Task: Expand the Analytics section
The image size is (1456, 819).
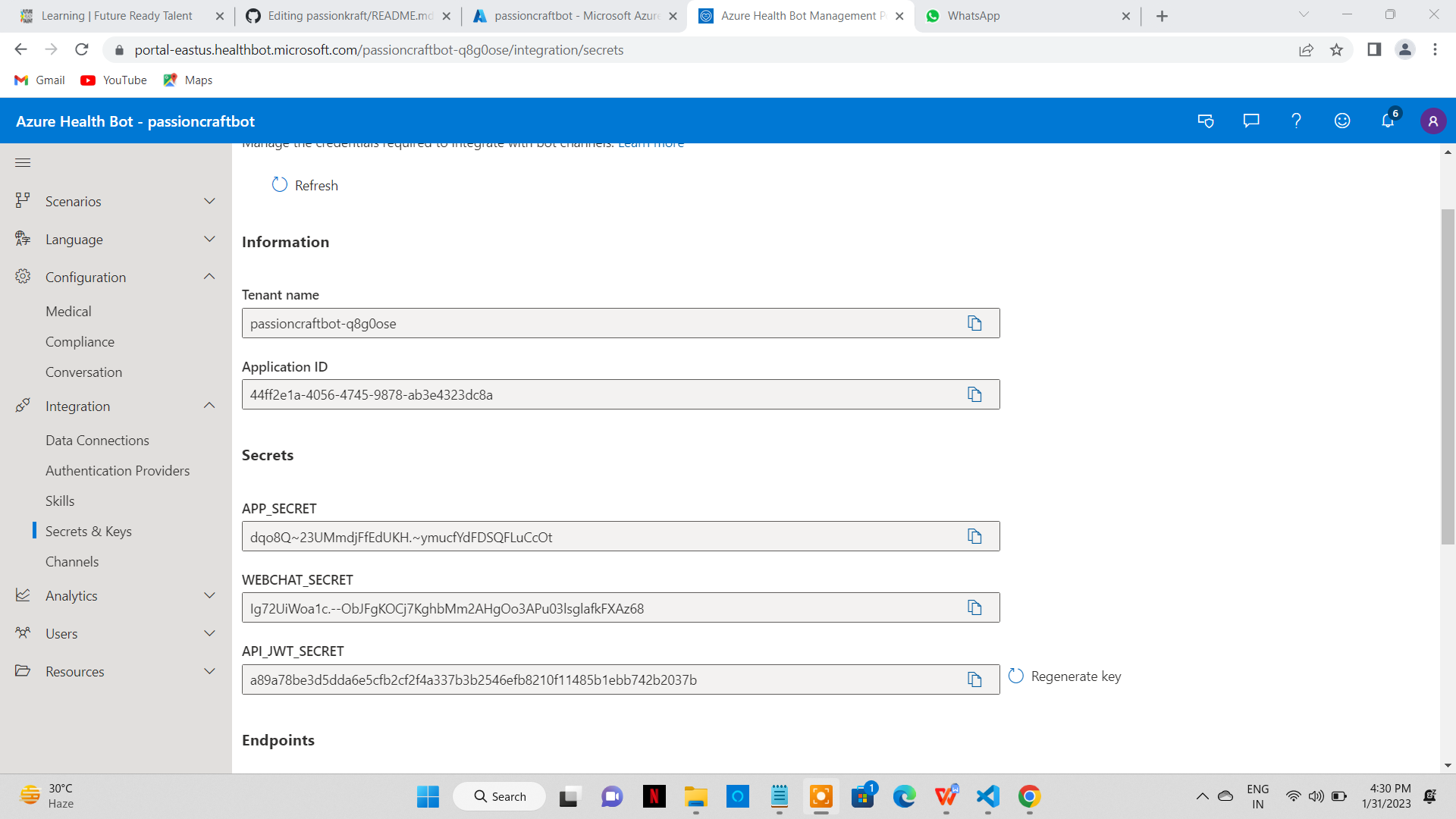Action: point(209,595)
